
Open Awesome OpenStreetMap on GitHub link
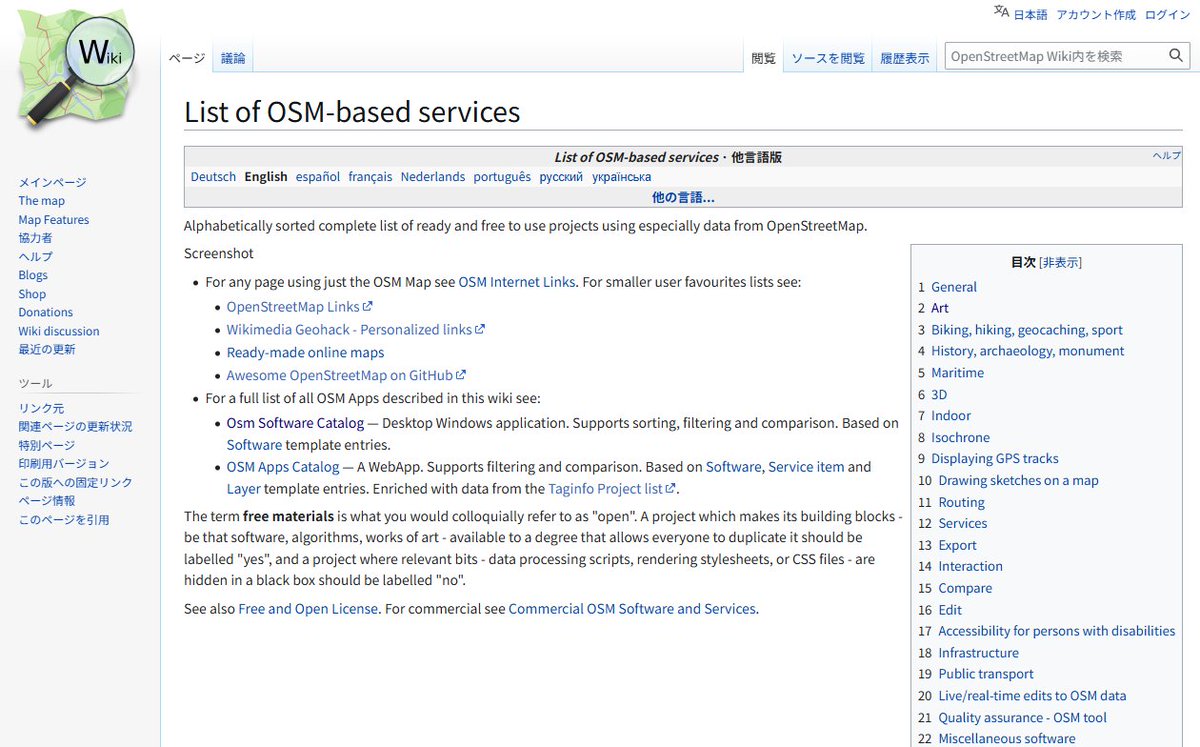tap(347, 375)
